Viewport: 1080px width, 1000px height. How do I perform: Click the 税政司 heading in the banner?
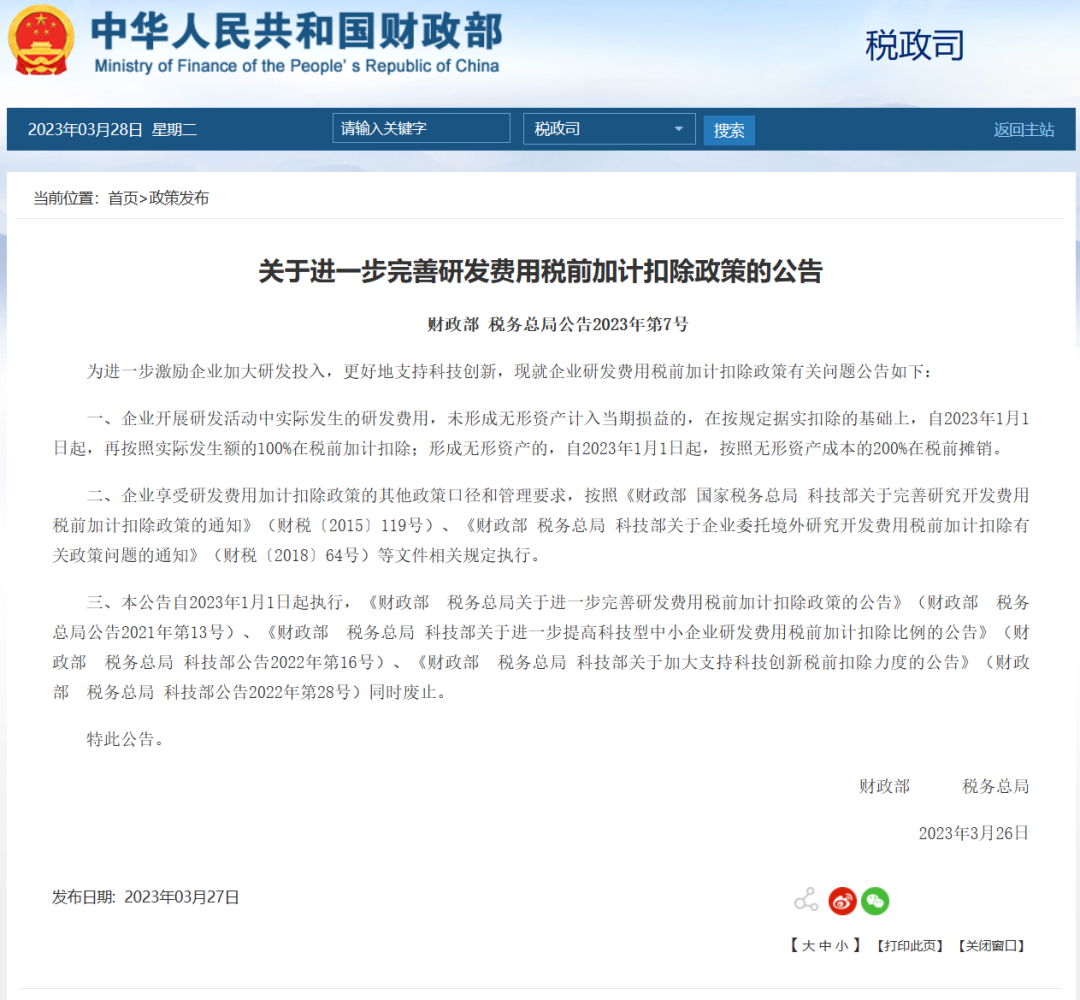(x=914, y=45)
